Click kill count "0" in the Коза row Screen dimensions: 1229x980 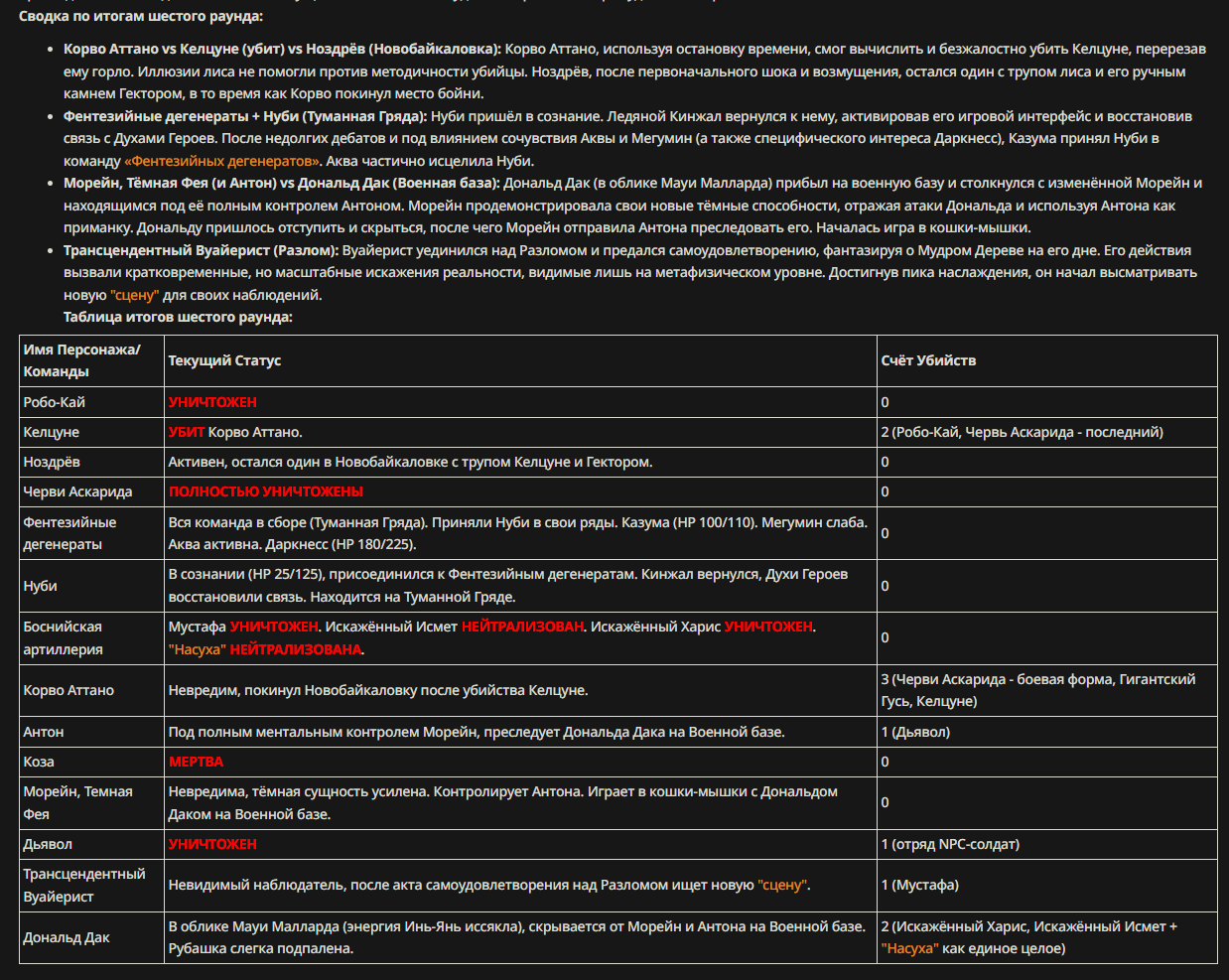[x=886, y=762]
